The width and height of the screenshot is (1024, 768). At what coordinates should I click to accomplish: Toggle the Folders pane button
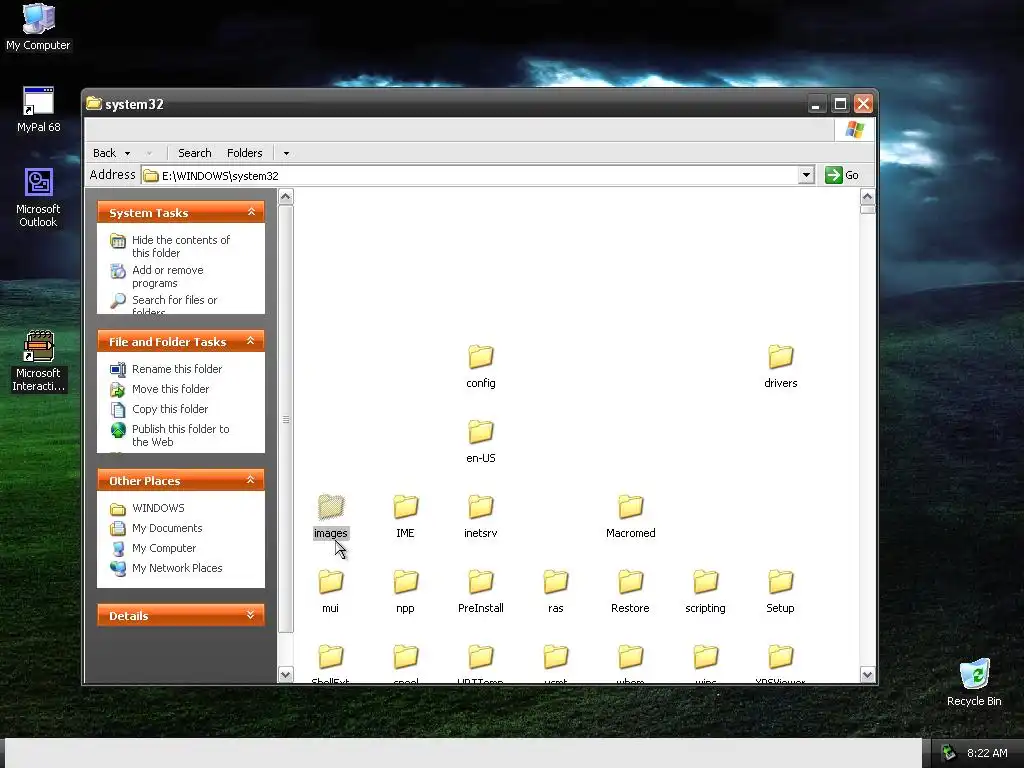(x=244, y=153)
